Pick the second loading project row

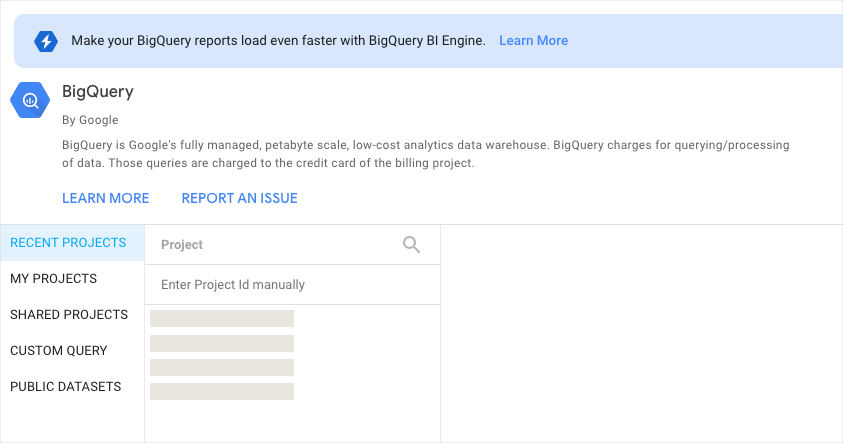pyautogui.click(x=222, y=343)
